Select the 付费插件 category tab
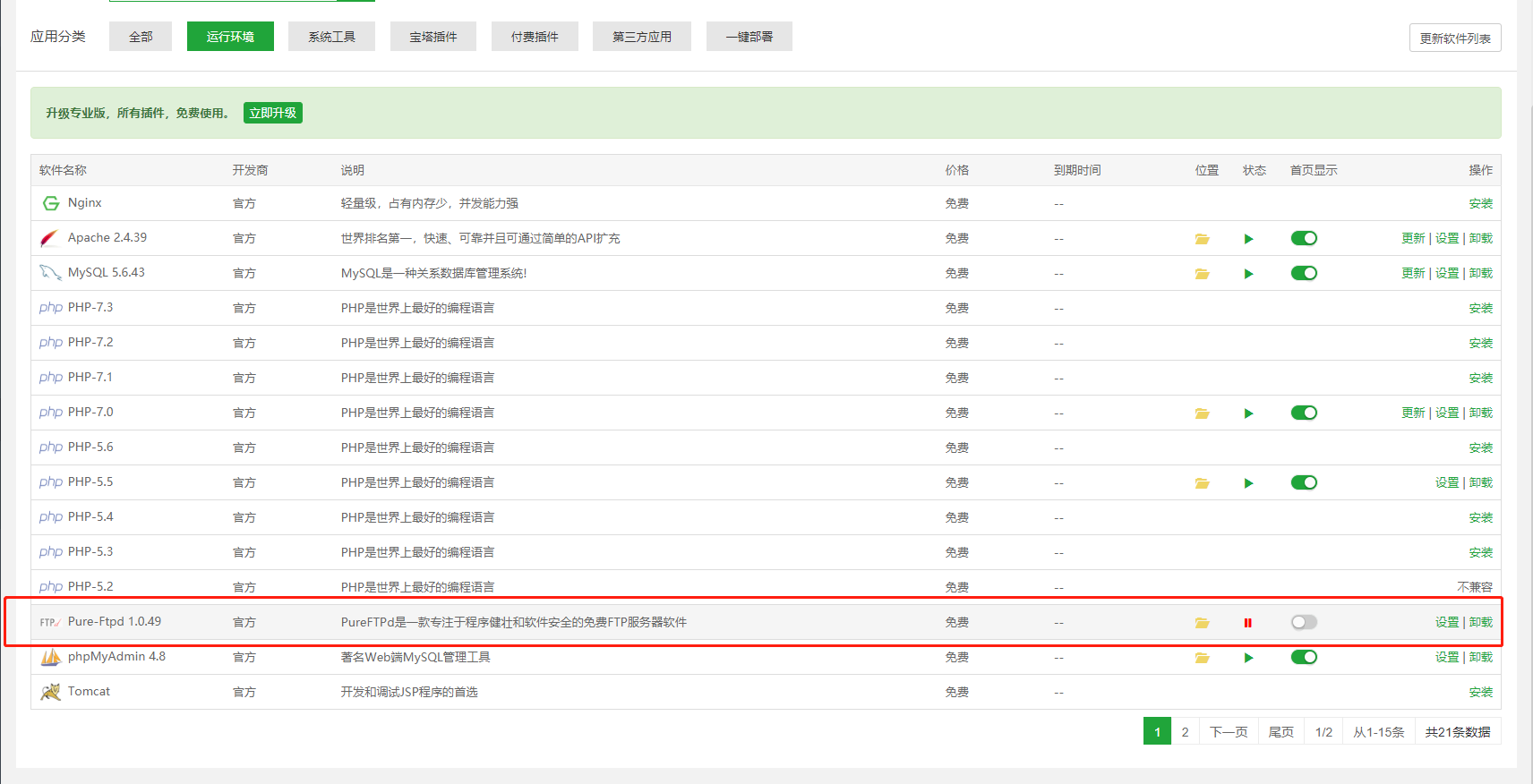The height and width of the screenshot is (784, 1533). tap(535, 37)
